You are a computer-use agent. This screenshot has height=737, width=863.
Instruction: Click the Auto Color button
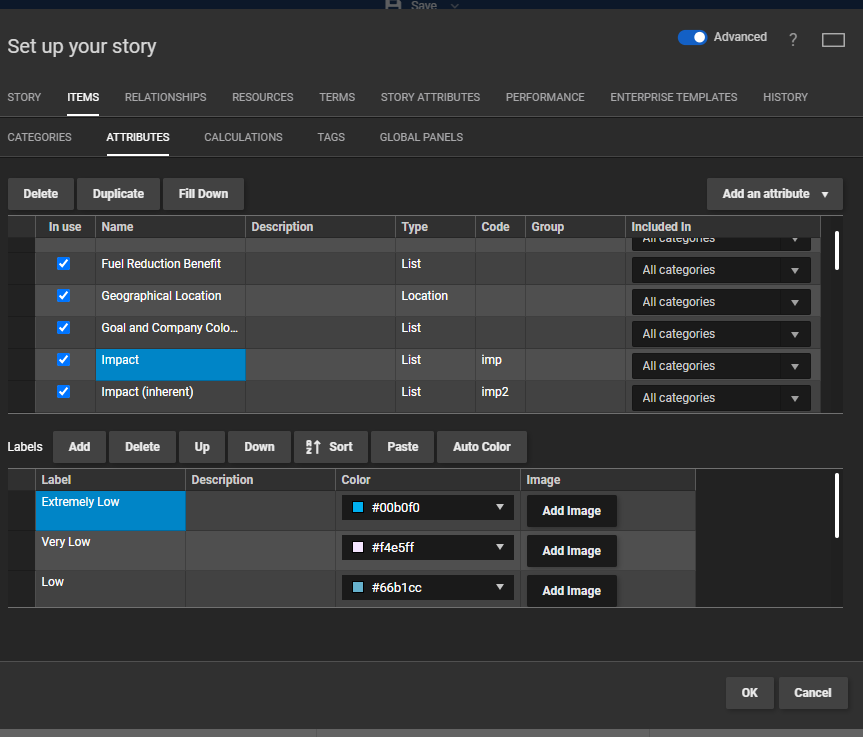[x=482, y=447]
